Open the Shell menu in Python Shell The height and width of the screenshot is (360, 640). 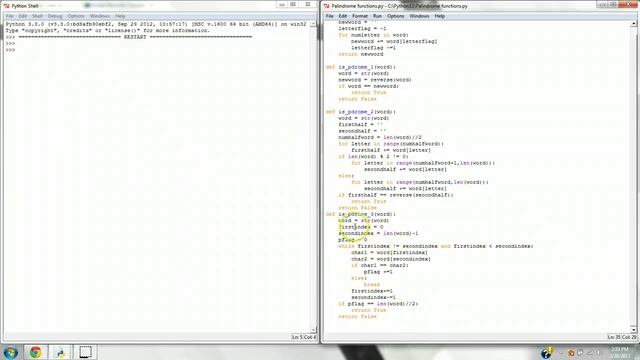(38, 16)
